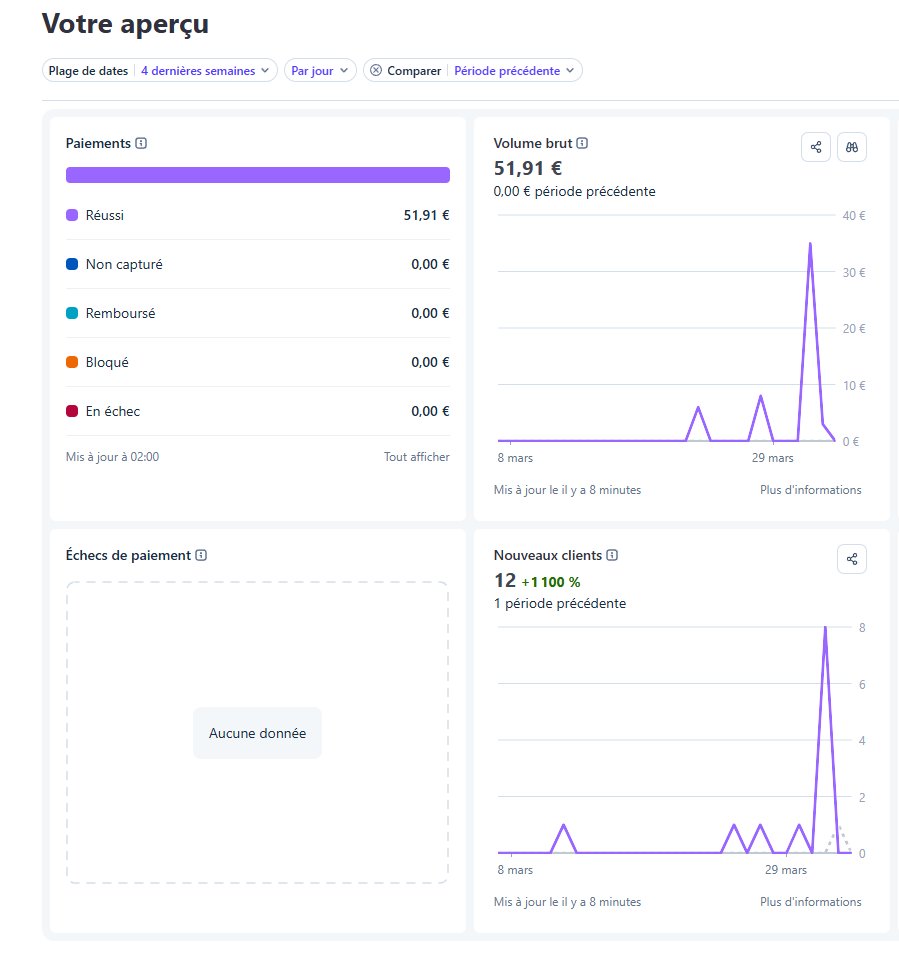Click the Nouveaux clients card title

point(548,555)
